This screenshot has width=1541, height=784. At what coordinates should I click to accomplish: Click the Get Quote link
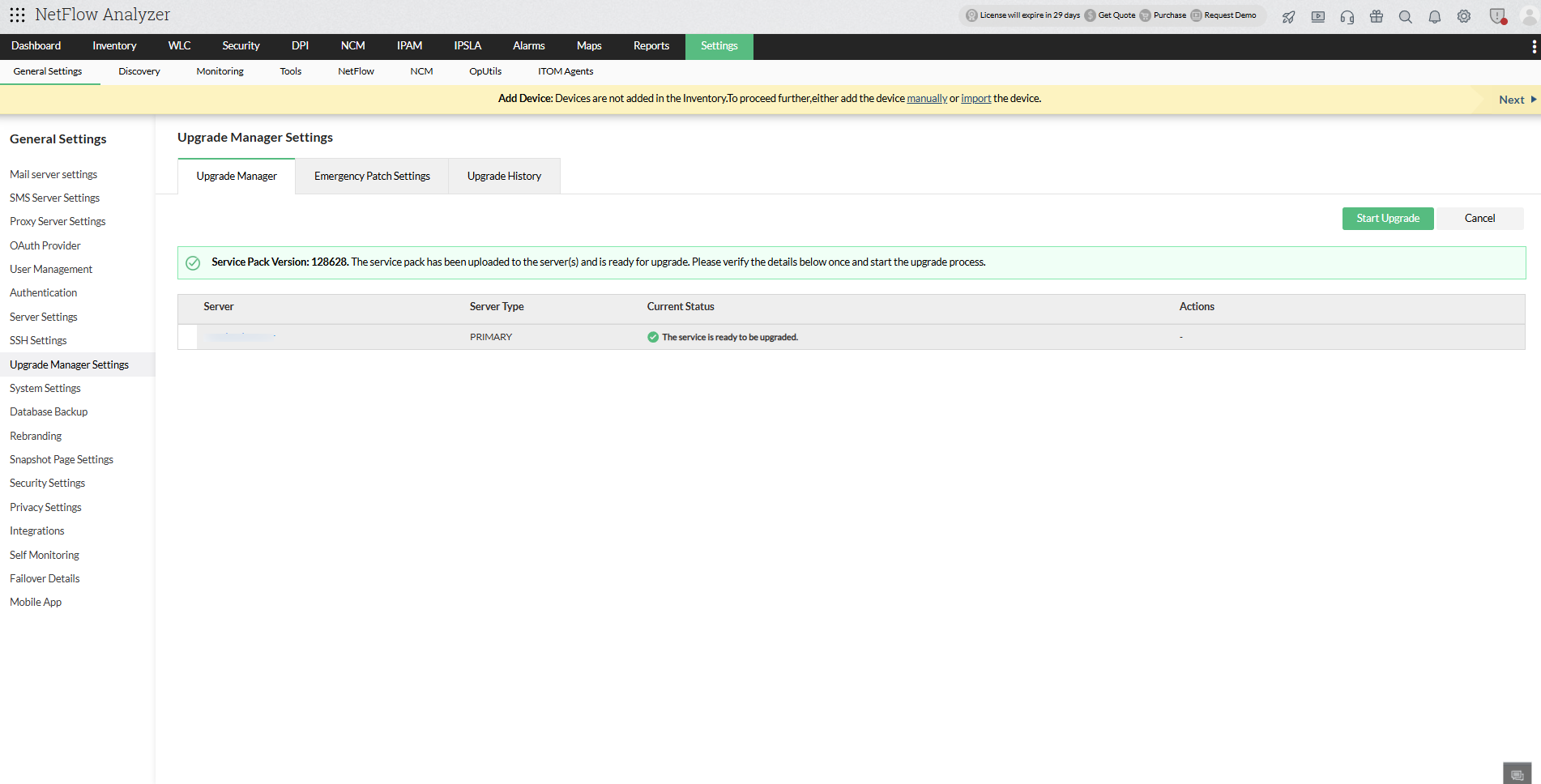1116,15
